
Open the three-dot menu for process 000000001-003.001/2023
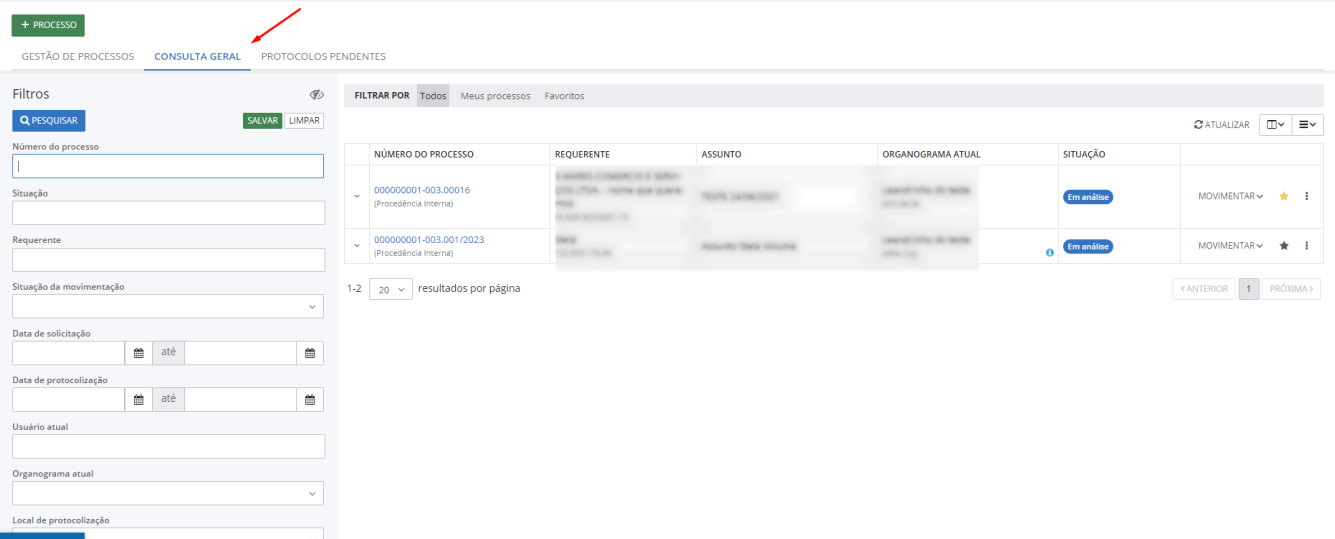(x=1306, y=246)
